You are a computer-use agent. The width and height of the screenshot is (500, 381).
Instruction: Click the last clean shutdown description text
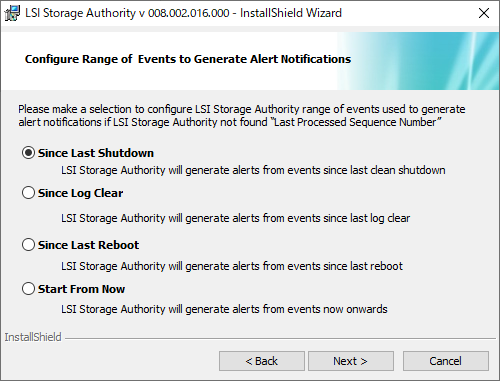(253, 170)
